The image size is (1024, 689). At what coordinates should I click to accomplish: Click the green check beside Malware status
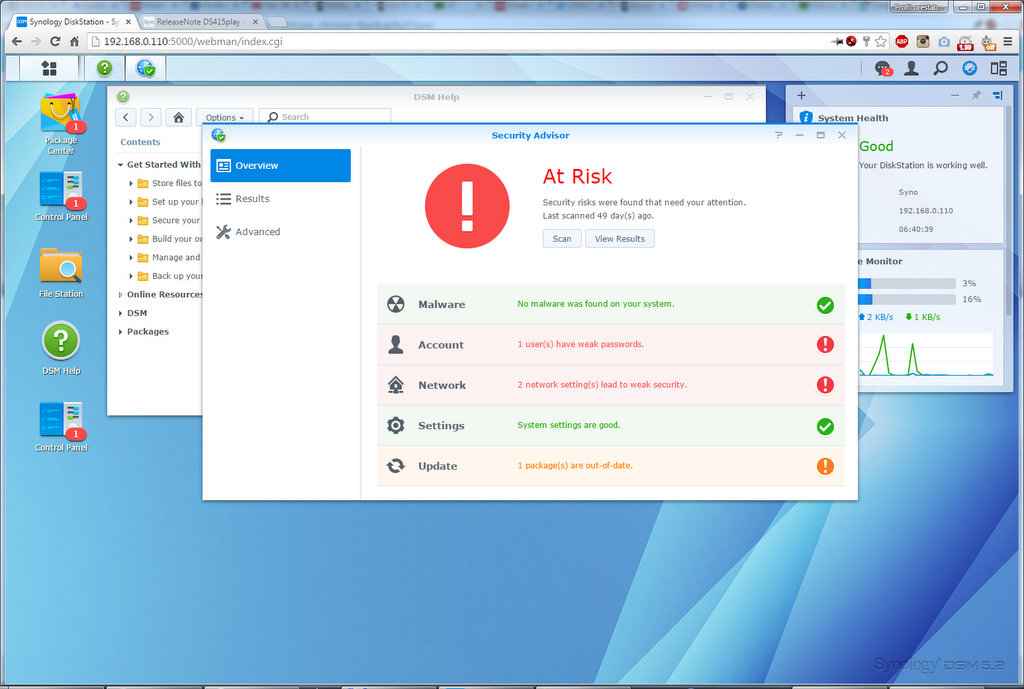[825, 305]
